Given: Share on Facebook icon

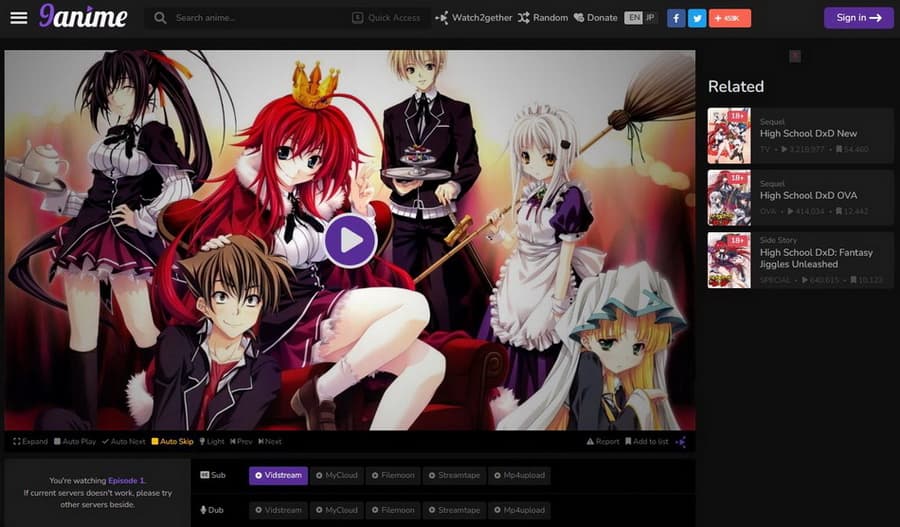Looking at the screenshot, I should [x=676, y=18].
